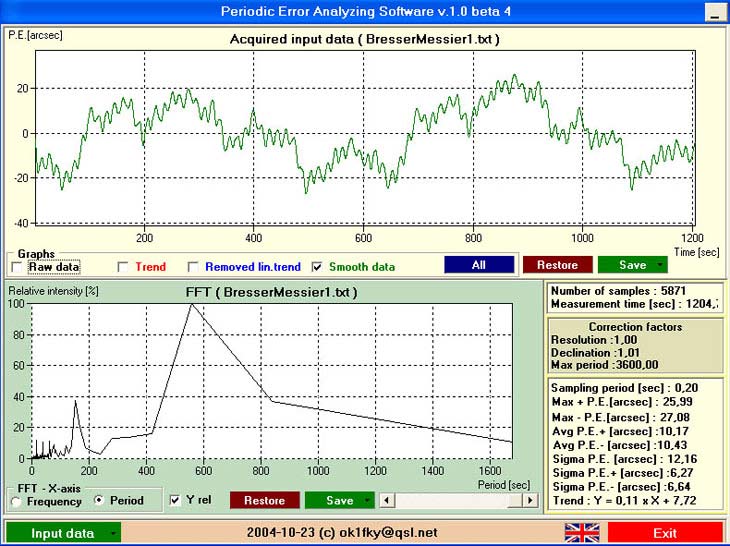Click the FFT horizontal scrollbar thumb
The image size is (730, 546).
(x=515, y=500)
